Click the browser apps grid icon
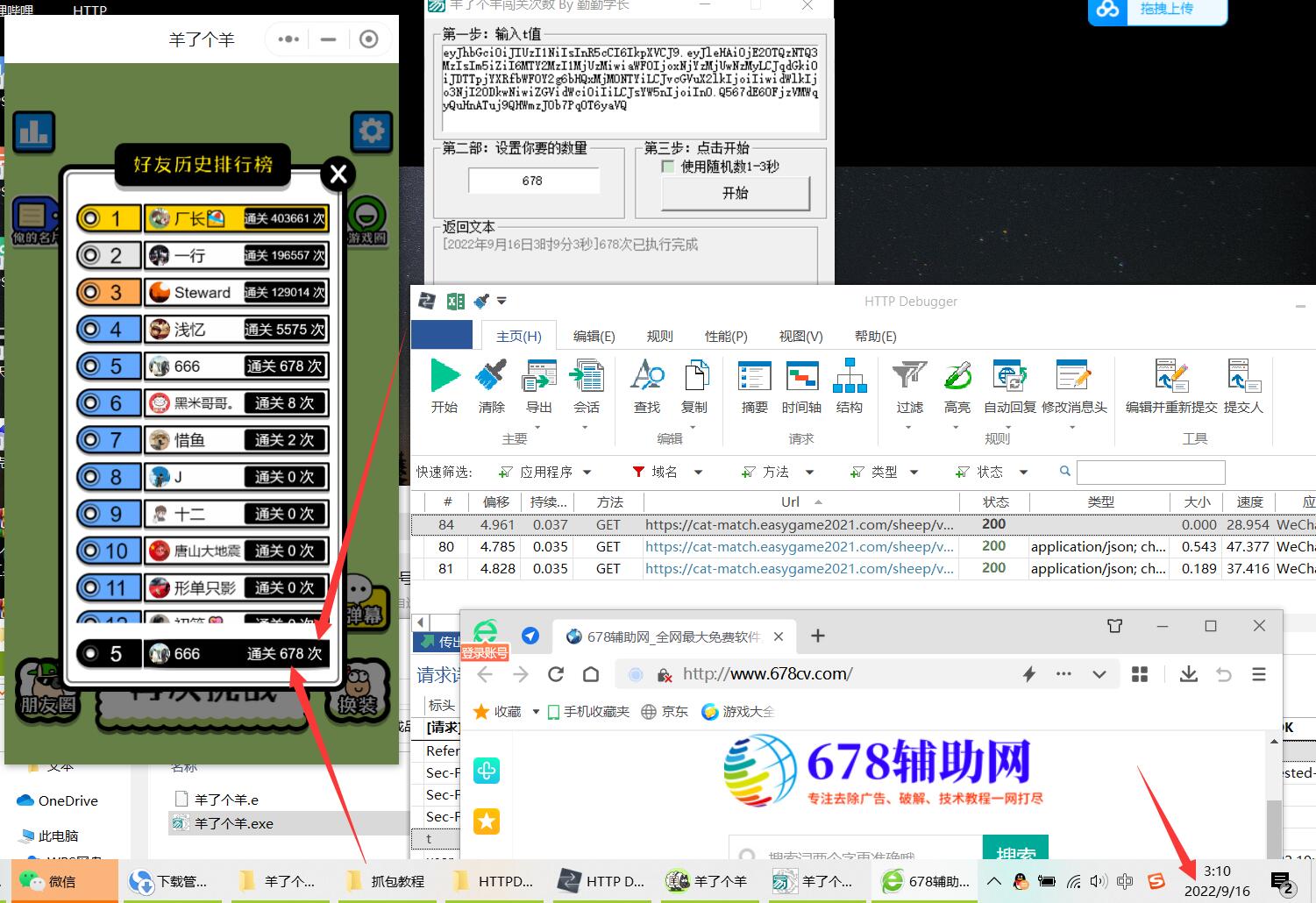The width and height of the screenshot is (1316, 903). pyautogui.click(x=1140, y=674)
